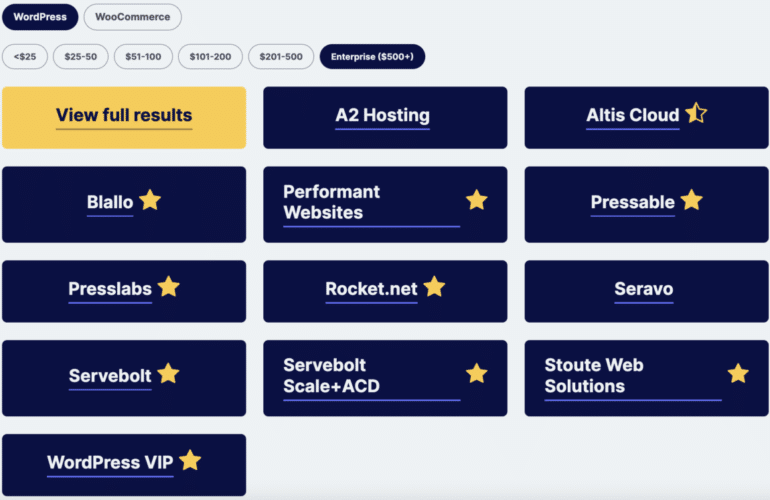Image resolution: width=770 pixels, height=500 pixels.
Task: Click the star on Performant Websites card
Action: coord(477,200)
